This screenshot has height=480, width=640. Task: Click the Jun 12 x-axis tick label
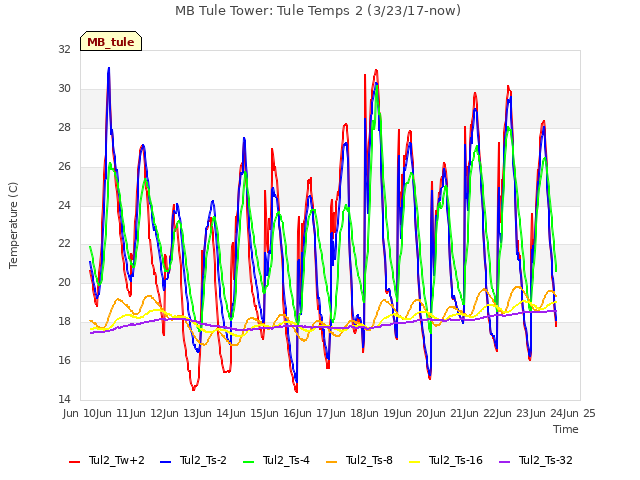pos(147,413)
